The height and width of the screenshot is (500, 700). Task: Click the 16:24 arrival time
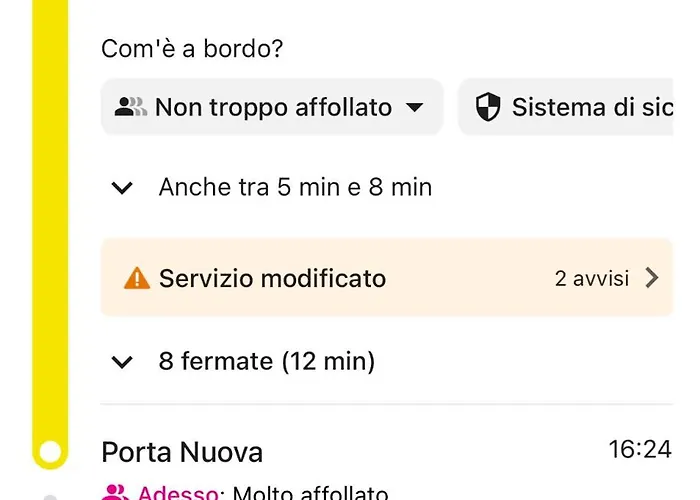coord(640,449)
